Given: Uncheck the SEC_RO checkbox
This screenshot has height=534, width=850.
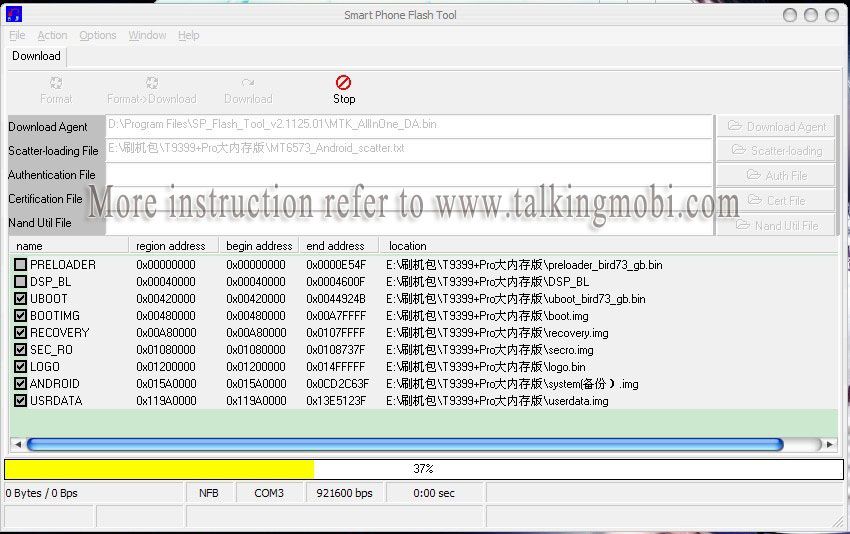Looking at the screenshot, I should pos(21,350).
